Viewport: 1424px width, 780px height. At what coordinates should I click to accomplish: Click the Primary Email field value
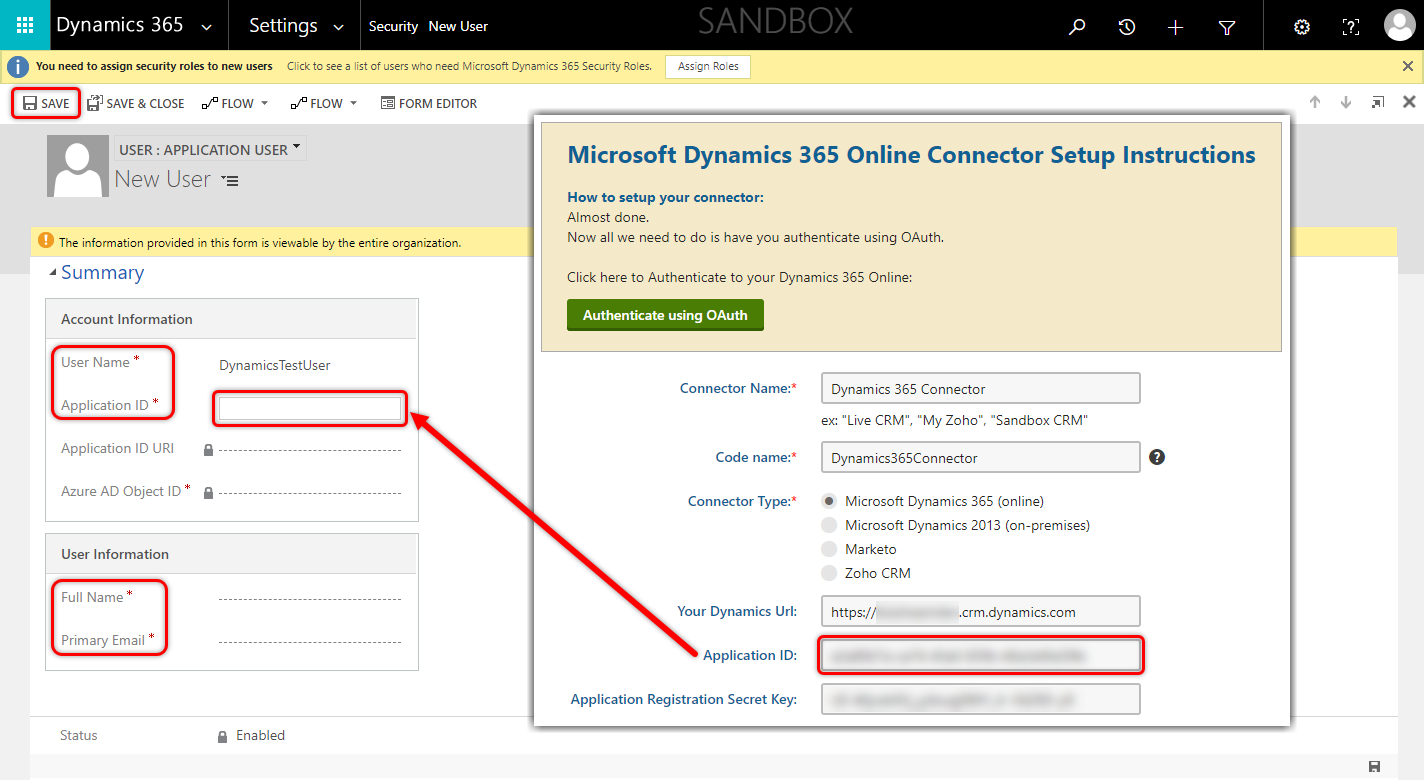click(310, 642)
